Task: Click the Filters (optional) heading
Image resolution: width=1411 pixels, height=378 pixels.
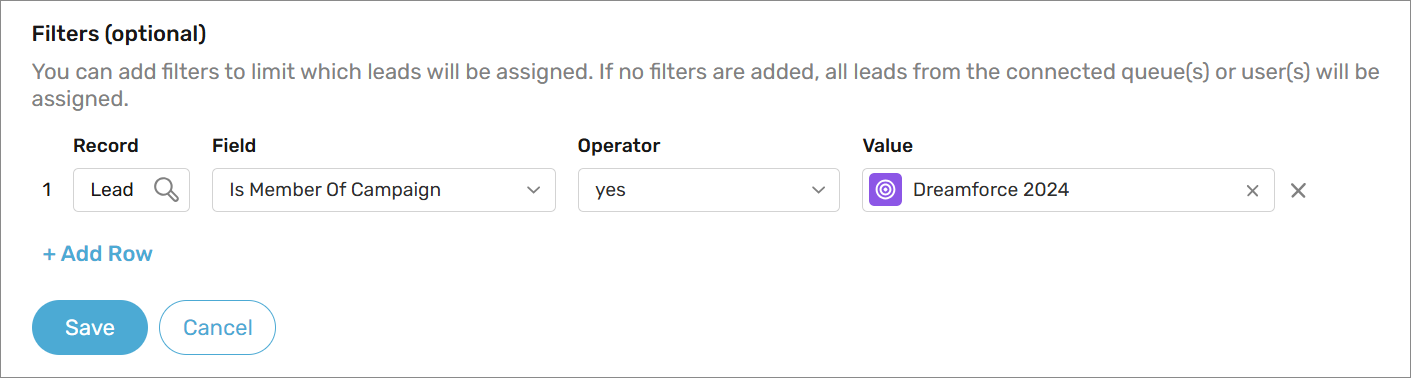Action: (119, 34)
